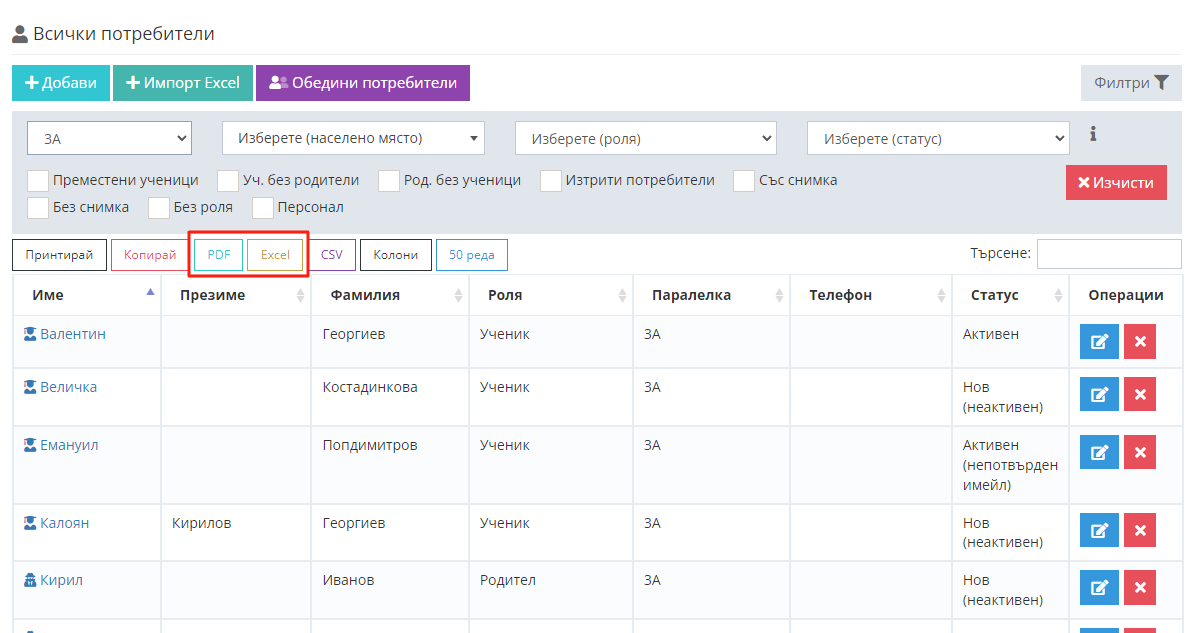Viewport: 1194px width, 633px height.
Task: Edit user Калоян Кирилов Георгиев
Action: point(1099,530)
